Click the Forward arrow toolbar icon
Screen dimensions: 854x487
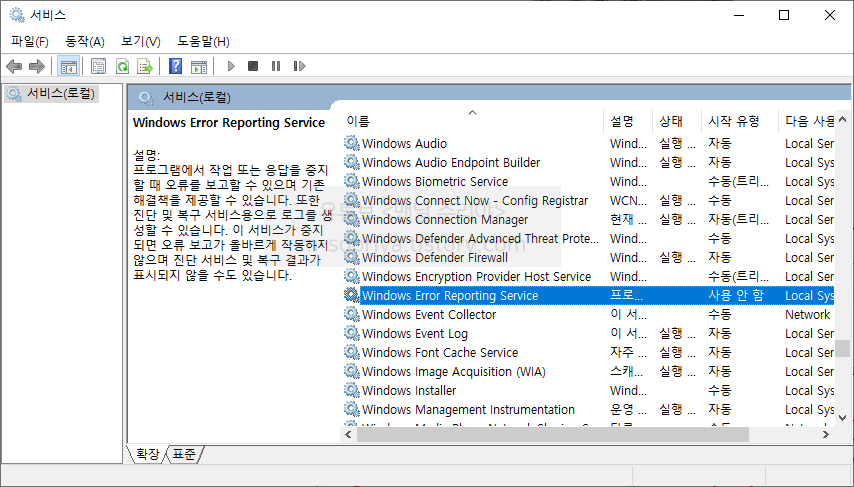[x=36, y=66]
